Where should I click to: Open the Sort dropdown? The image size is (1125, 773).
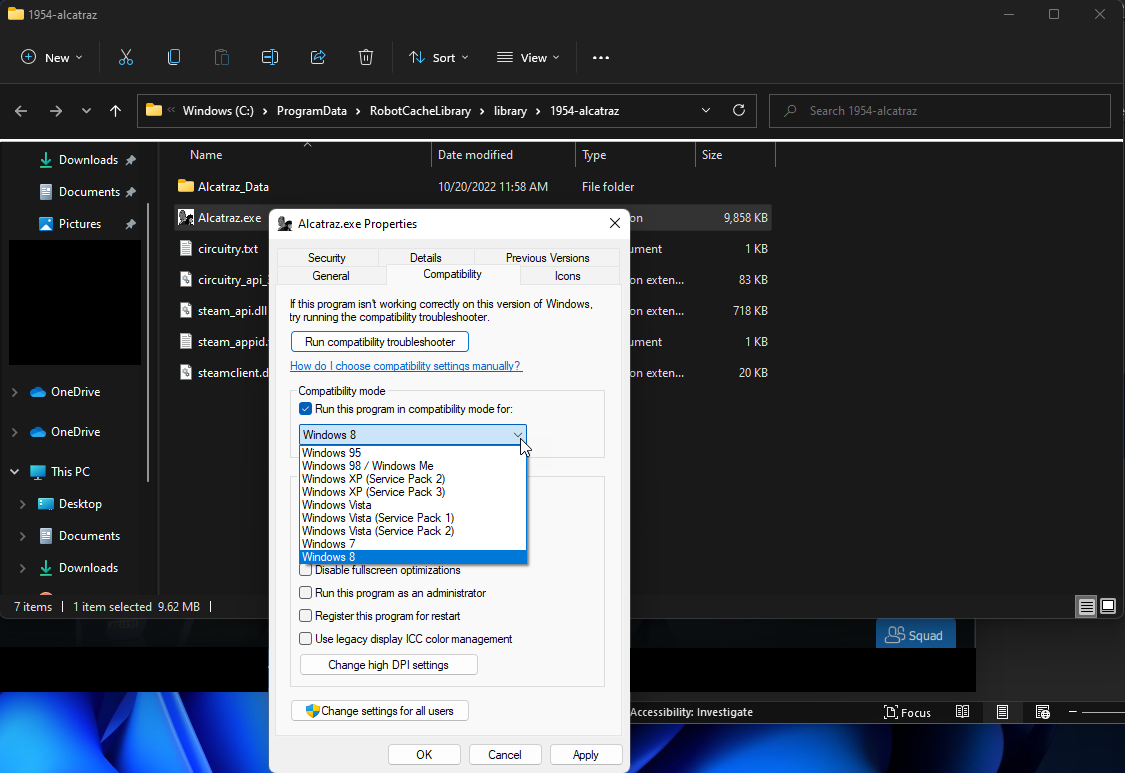click(x=438, y=57)
